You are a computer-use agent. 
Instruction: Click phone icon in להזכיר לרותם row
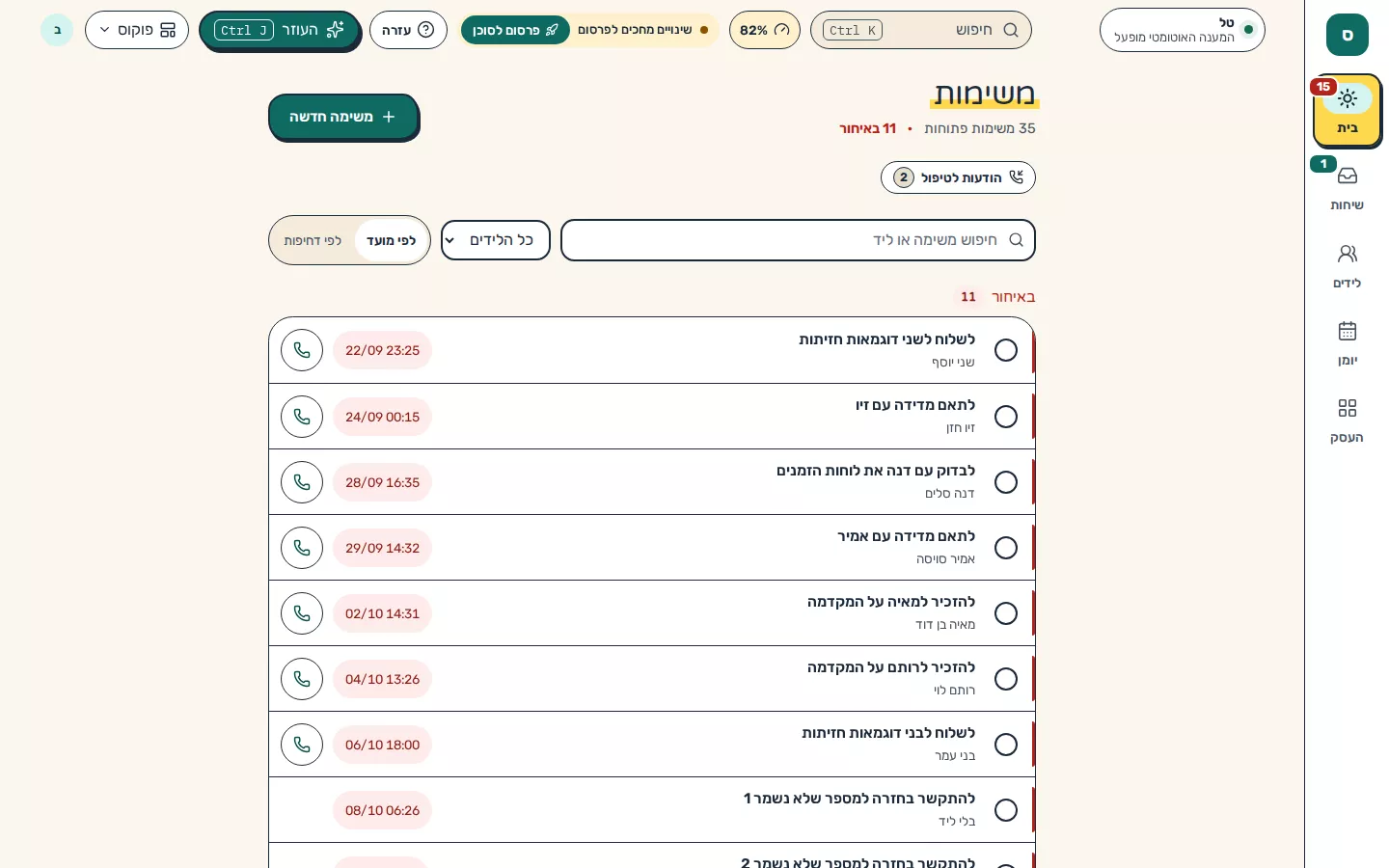click(302, 679)
